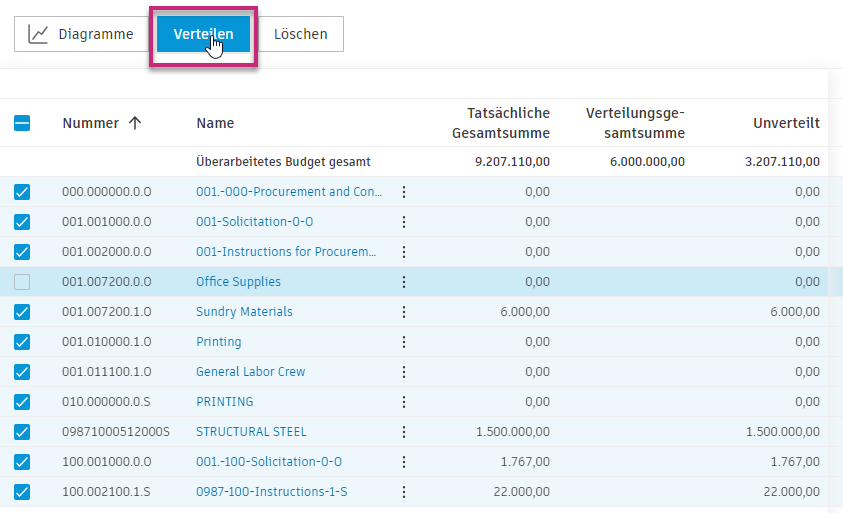Open the three-dot menu for Office Supplies
Image resolution: width=843 pixels, height=518 pixels.
pyautogui.click(x=404, y=282)
